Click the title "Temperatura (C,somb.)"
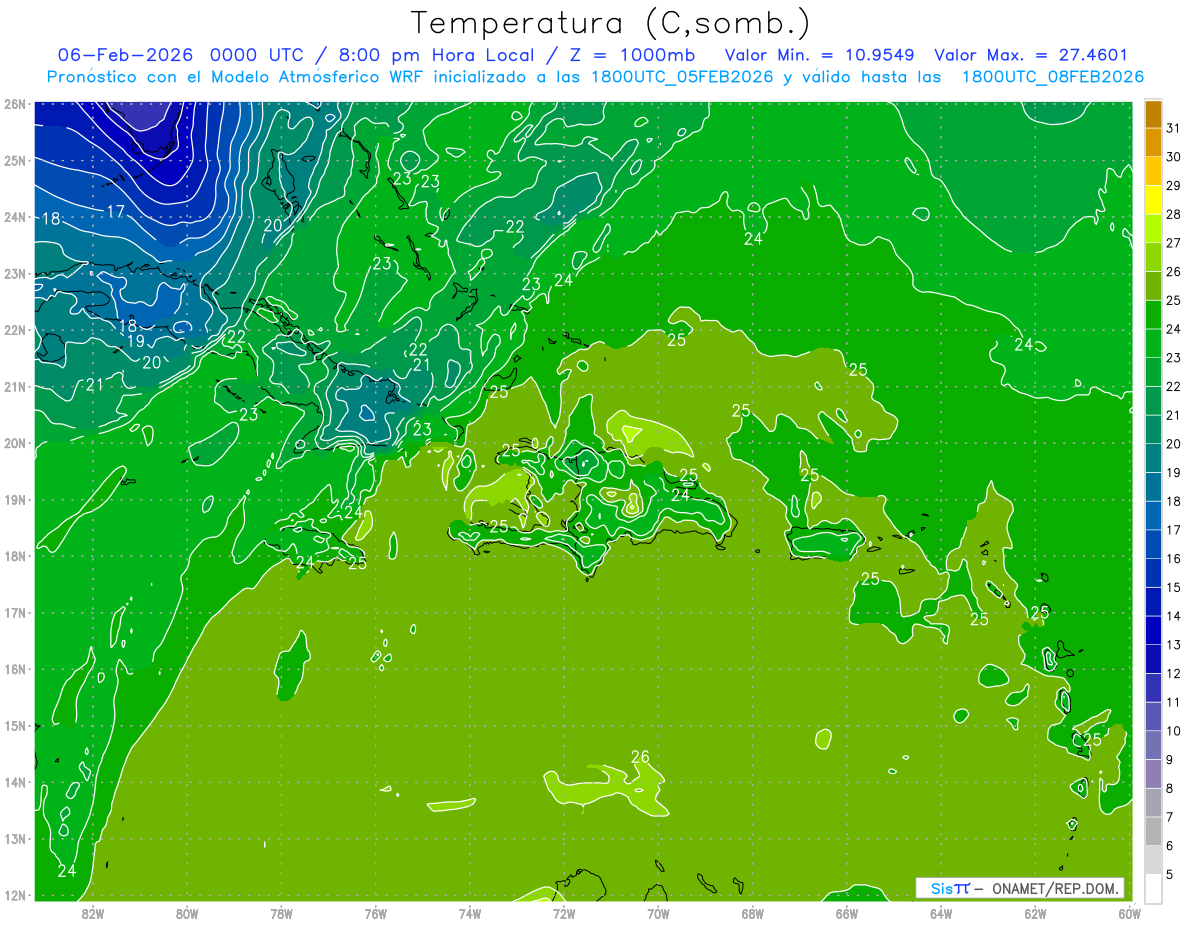This screenshot has height=927, width=1200. click(611, 22)
